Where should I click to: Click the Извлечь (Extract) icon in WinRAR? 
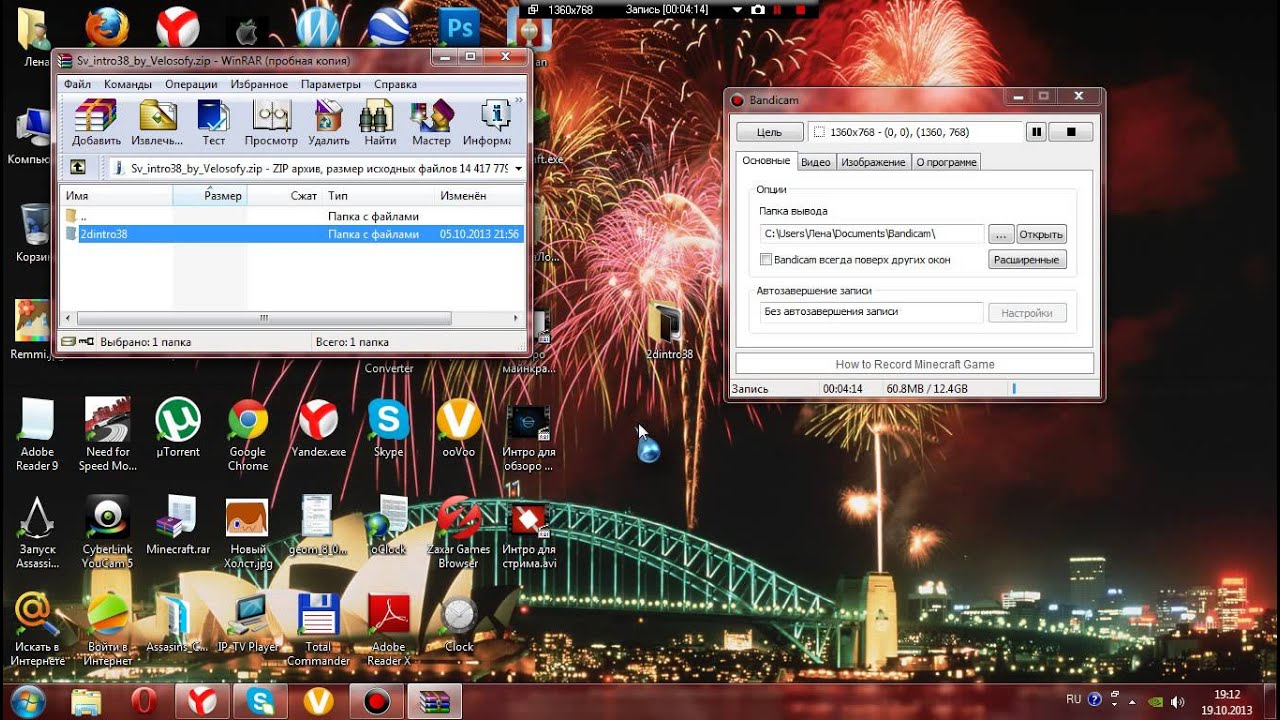point(157,123)
